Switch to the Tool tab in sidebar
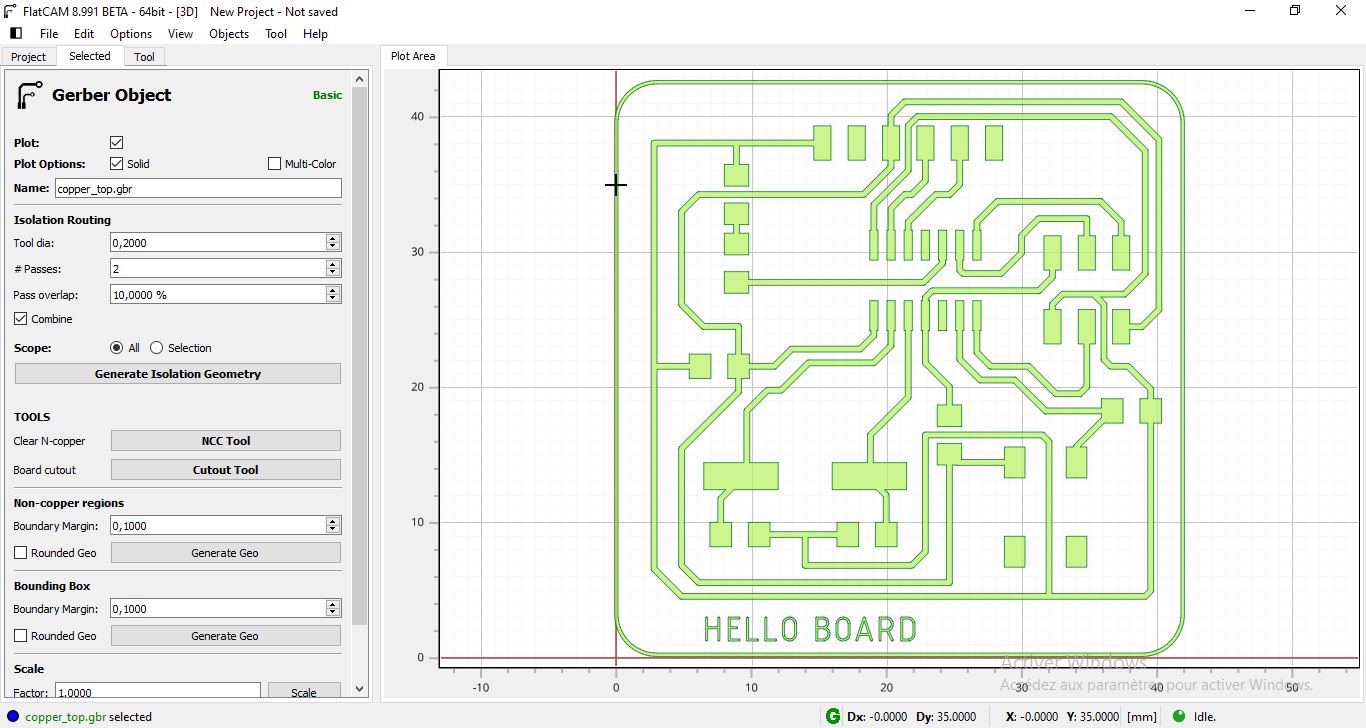The image size is (1366, 728). tap(145, 57)
